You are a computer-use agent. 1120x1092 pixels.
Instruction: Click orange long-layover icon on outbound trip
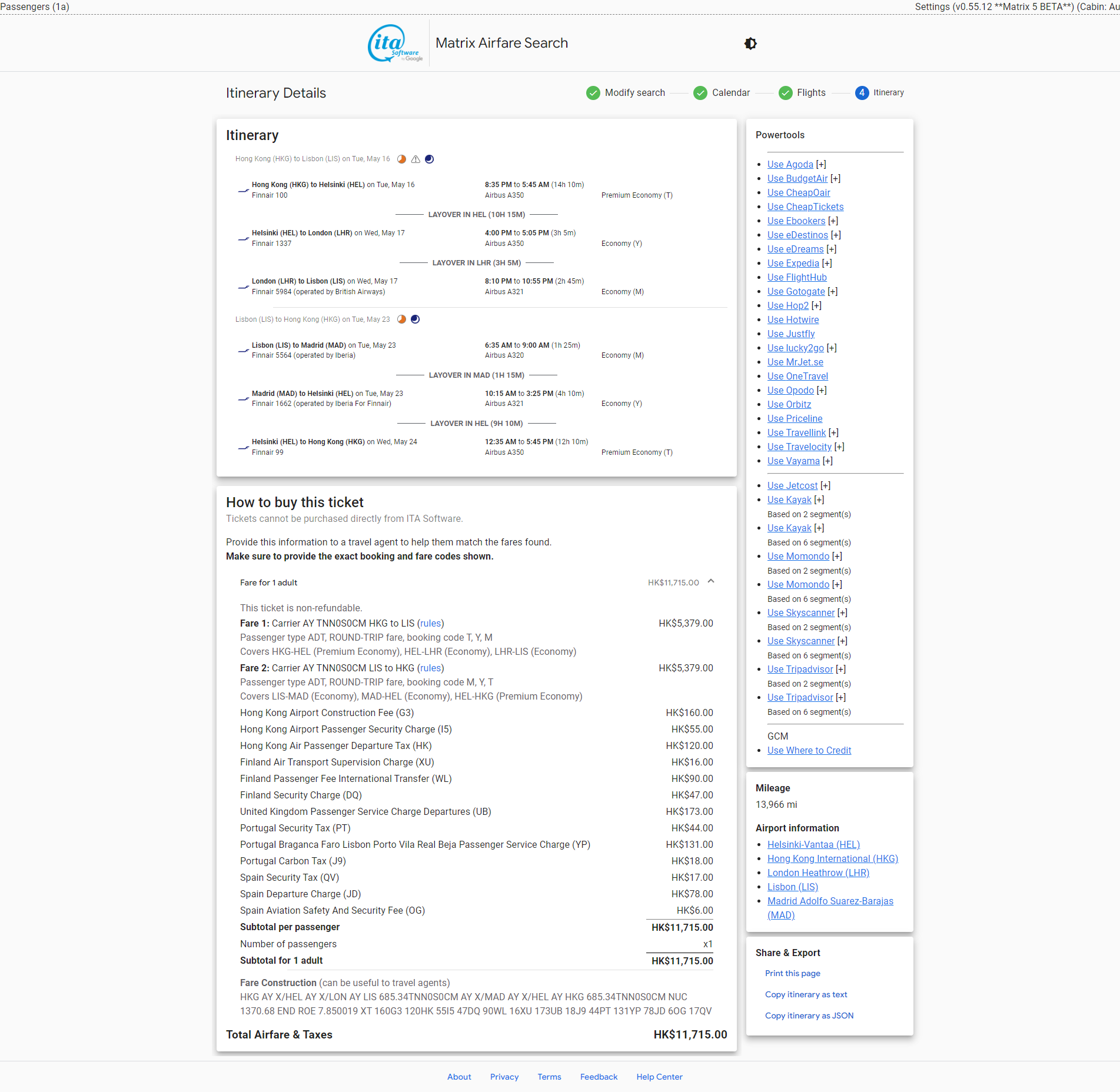tap(401, 159)
